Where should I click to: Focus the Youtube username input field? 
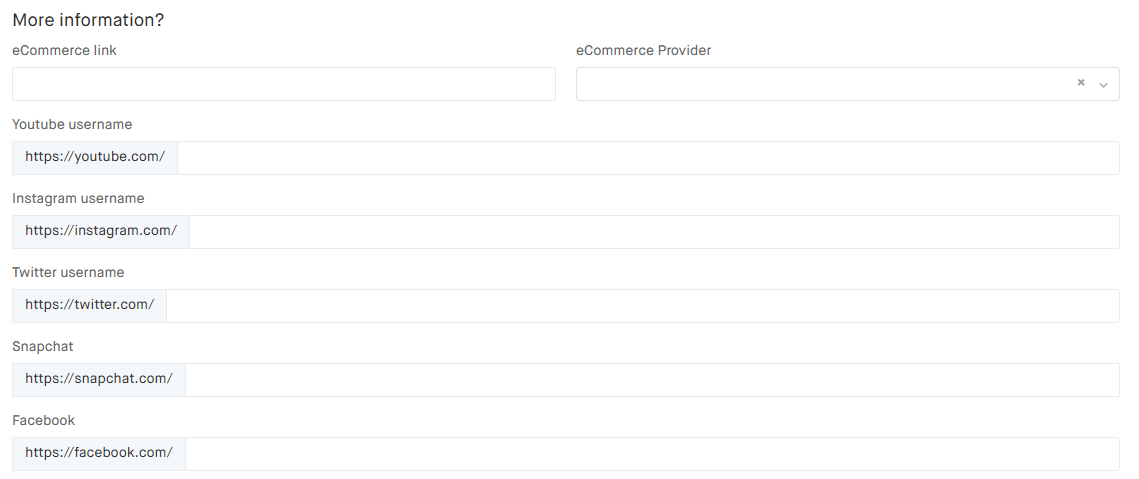(648, 158)
